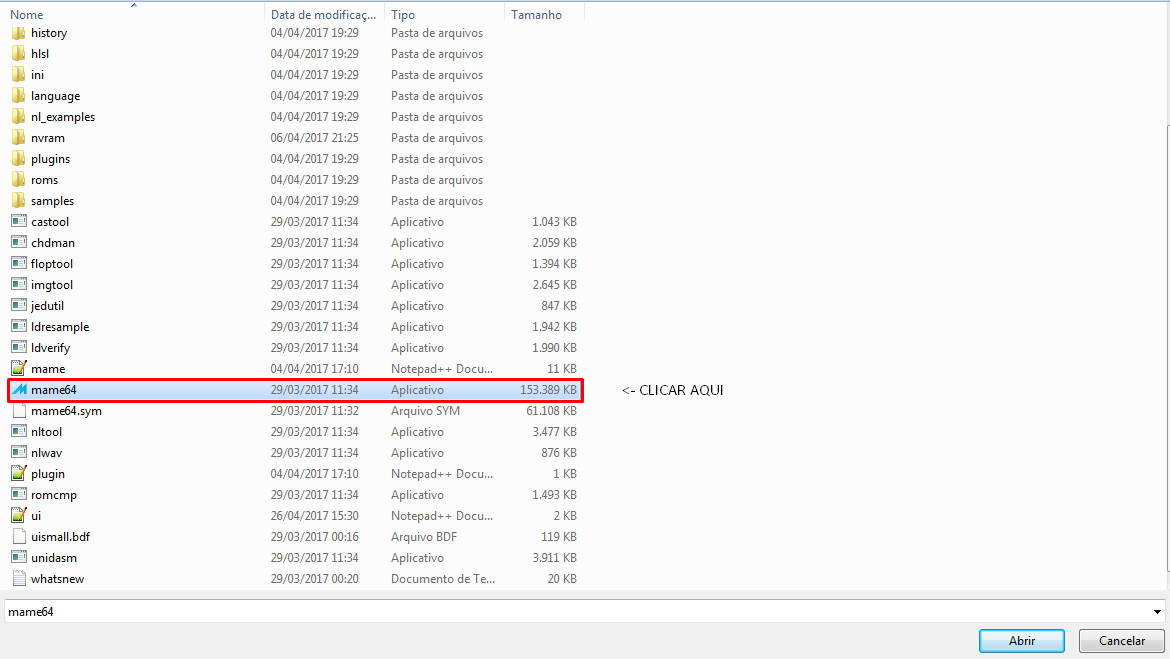Select the file name "ldresample"
The width and height of the screenshot is (1170, 659).
(x=60, y=327)
